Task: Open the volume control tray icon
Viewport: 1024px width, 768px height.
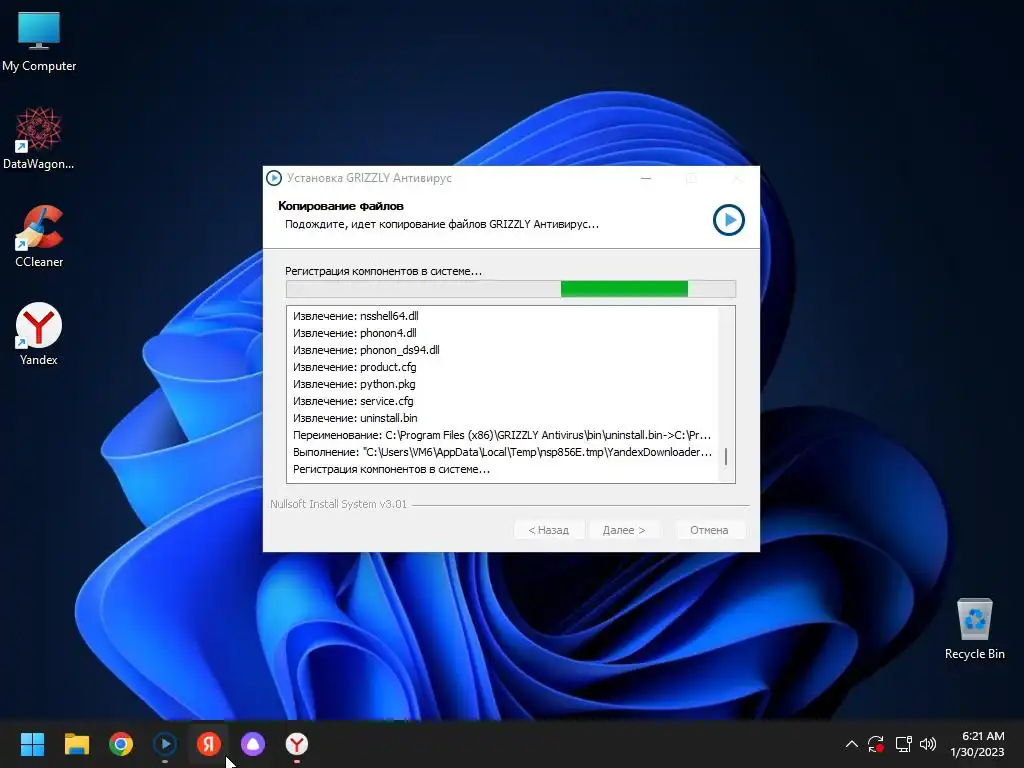Action: (x=928, y=744)
